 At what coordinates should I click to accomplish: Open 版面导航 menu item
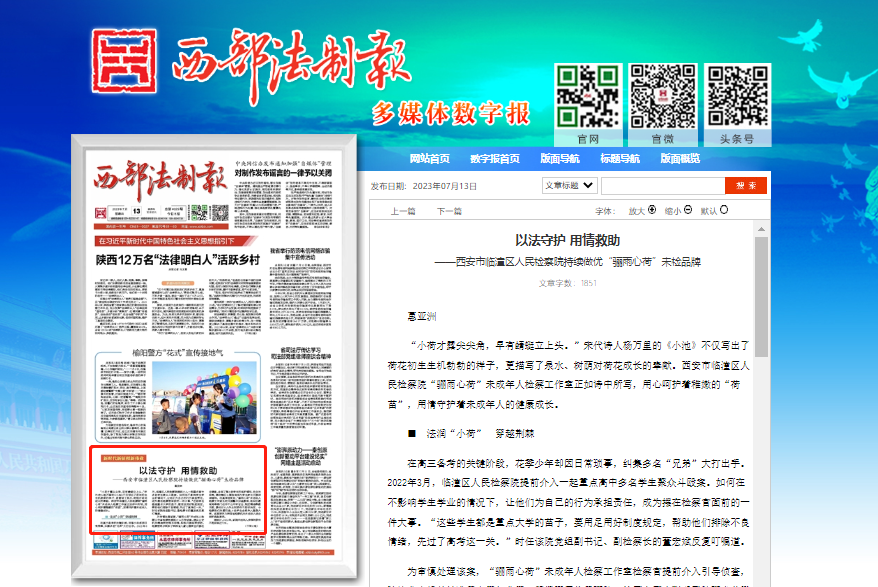point(559,159)
